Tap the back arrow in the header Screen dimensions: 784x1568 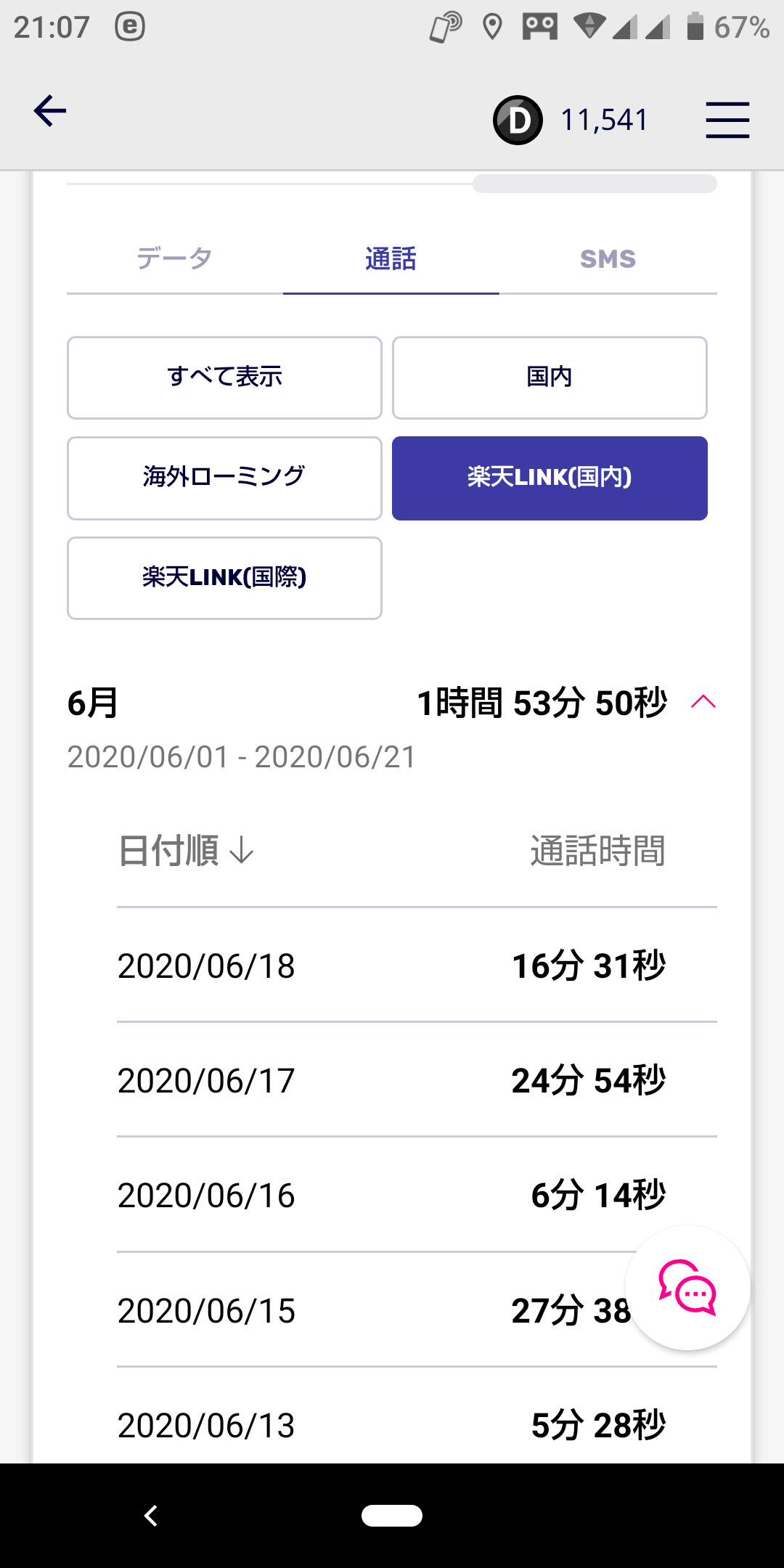click(x=50, y=111)
